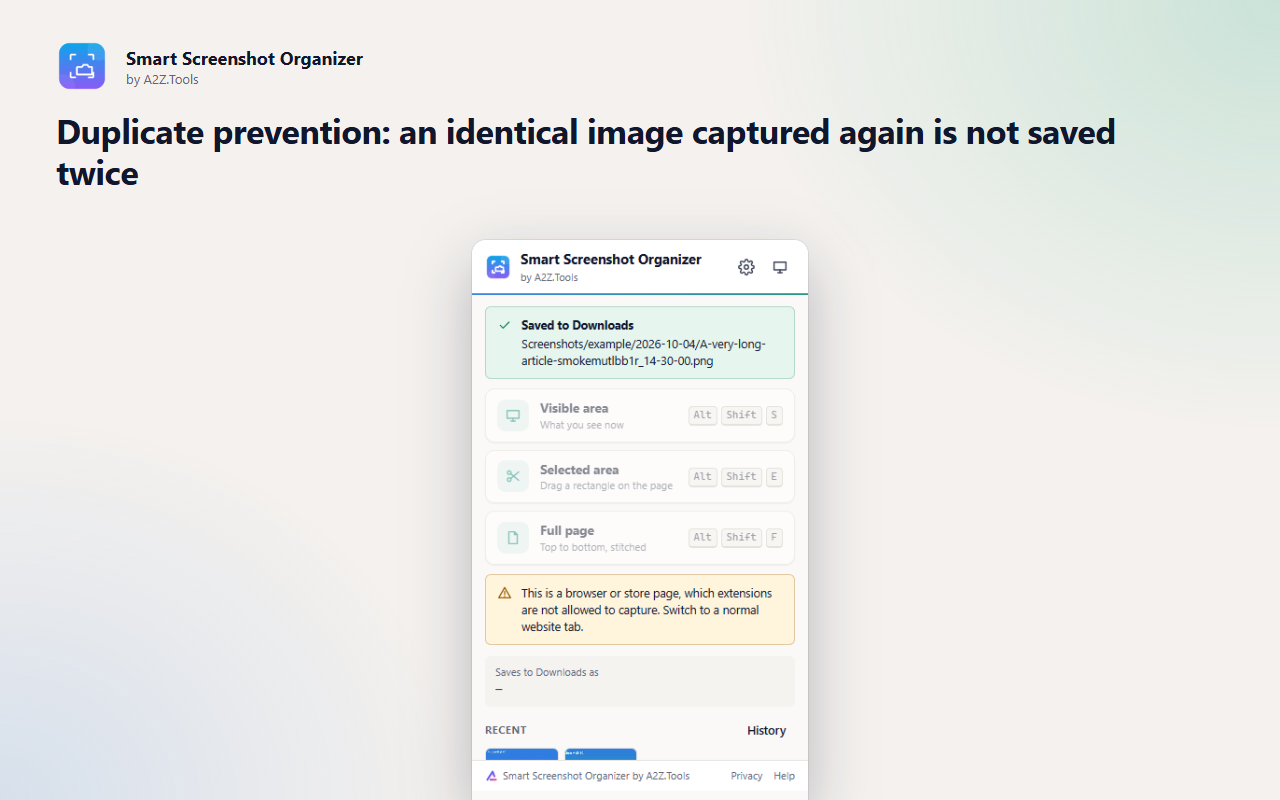Click the E key badge for Selected area

(774, 477)
